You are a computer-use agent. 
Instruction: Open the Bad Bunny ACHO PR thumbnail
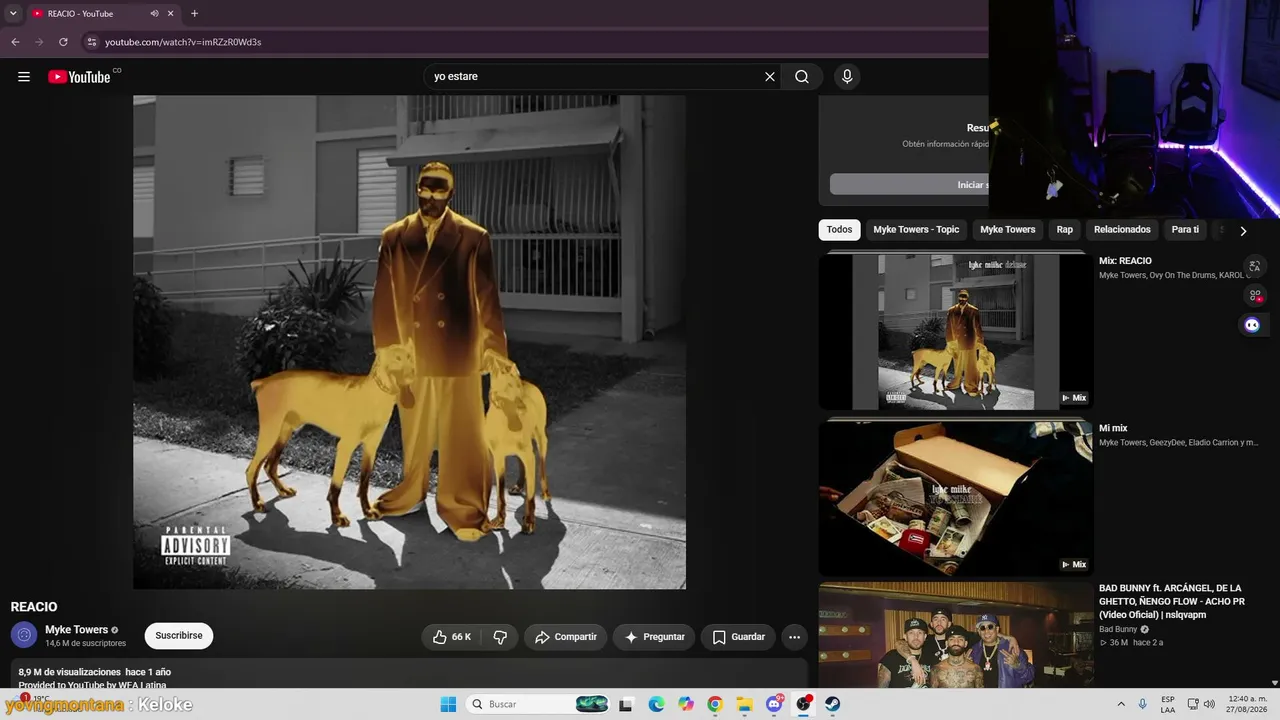[955, 636]
